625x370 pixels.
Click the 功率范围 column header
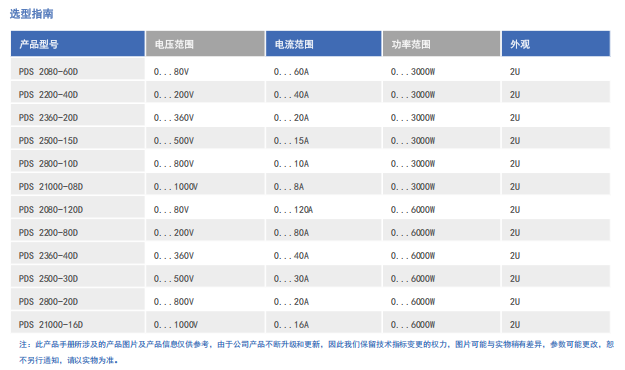(441, 43)
